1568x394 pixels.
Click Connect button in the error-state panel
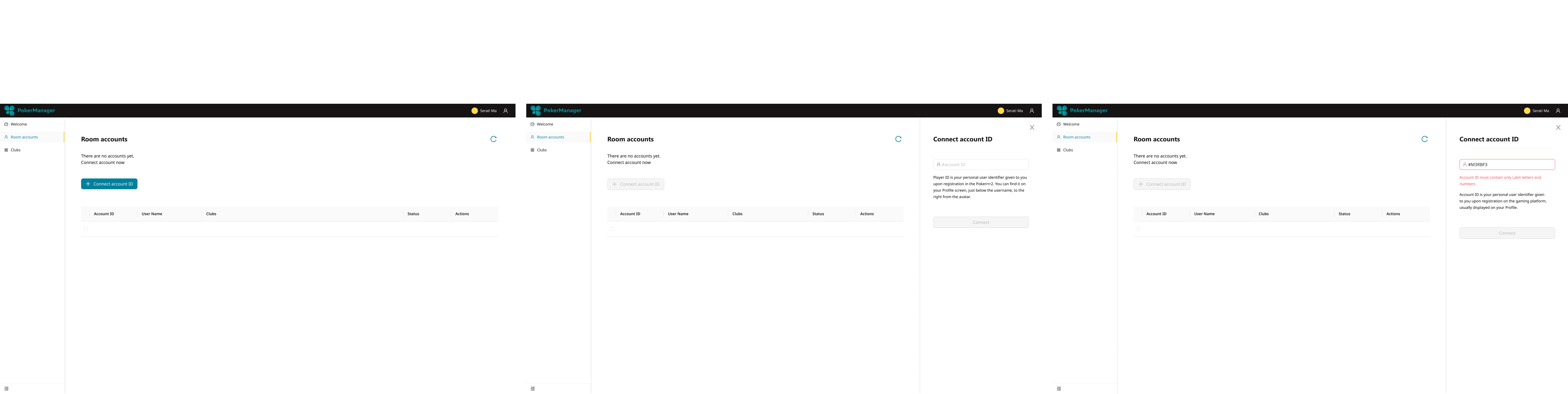coord(1507,233)
